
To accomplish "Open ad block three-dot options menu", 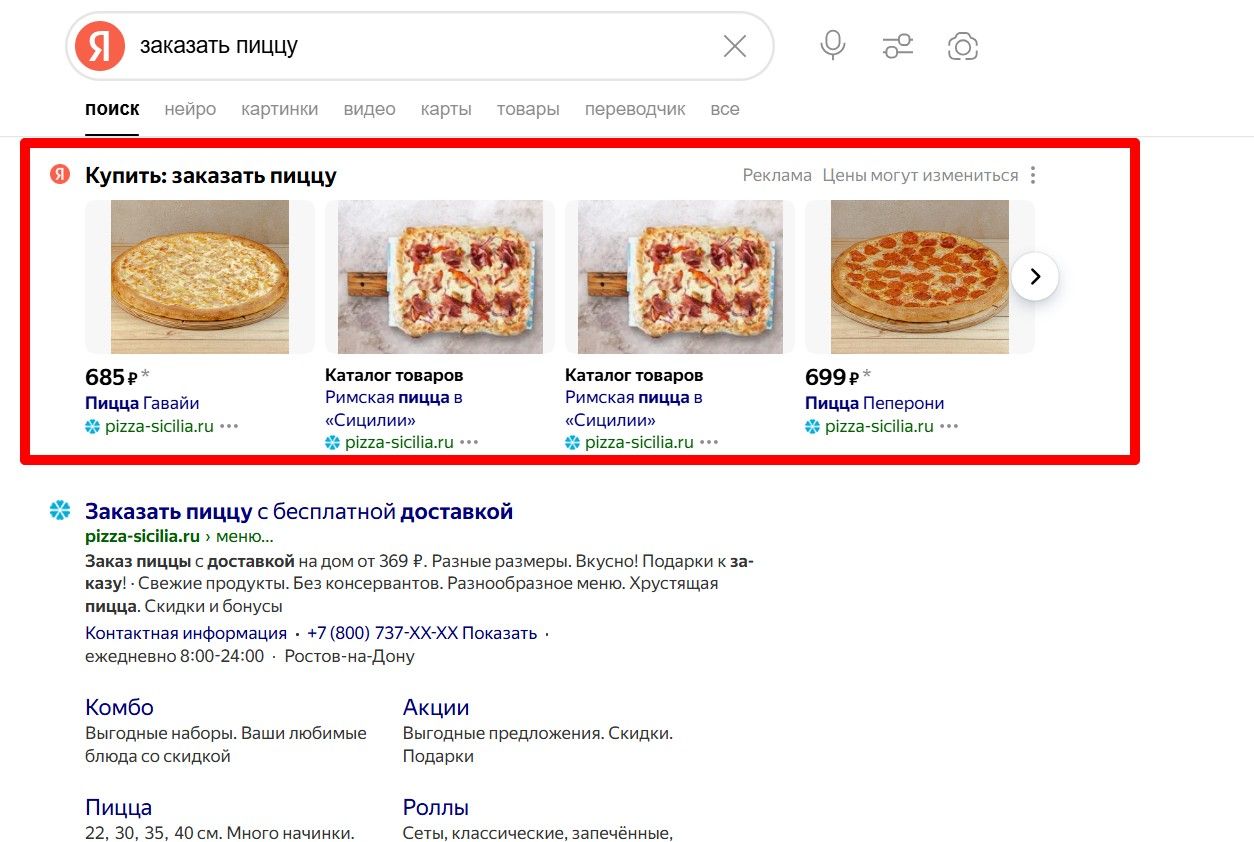I will point(1033,175).
